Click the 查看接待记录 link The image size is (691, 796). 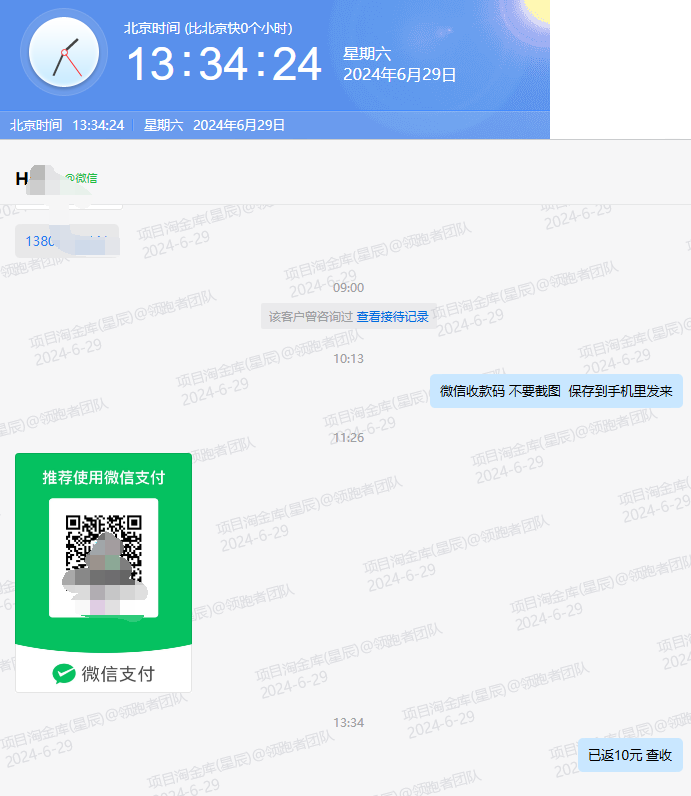pos(392,317)
